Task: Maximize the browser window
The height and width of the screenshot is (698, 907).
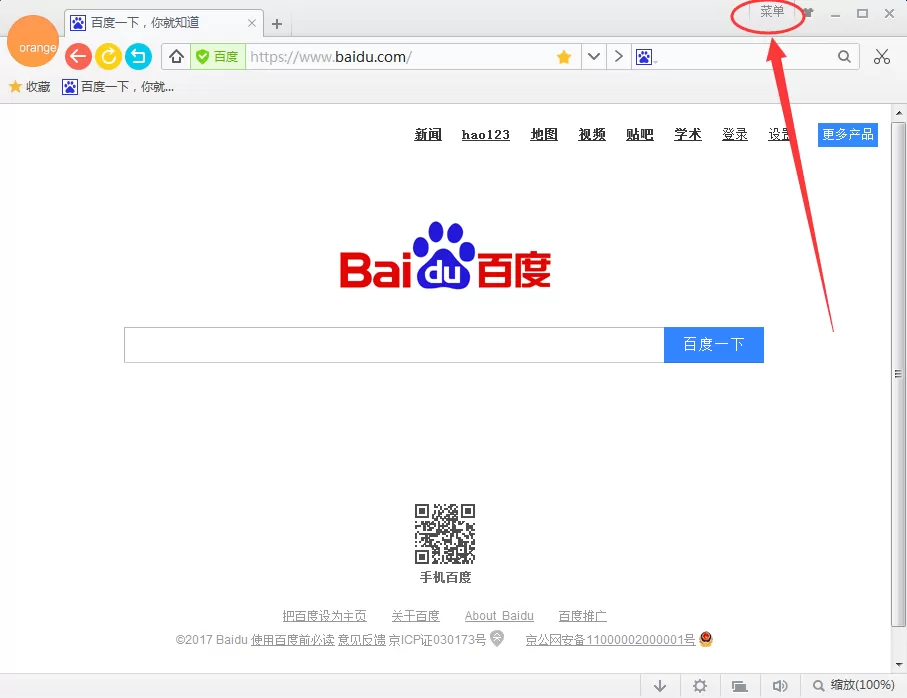Action: [x=862, y=13]
